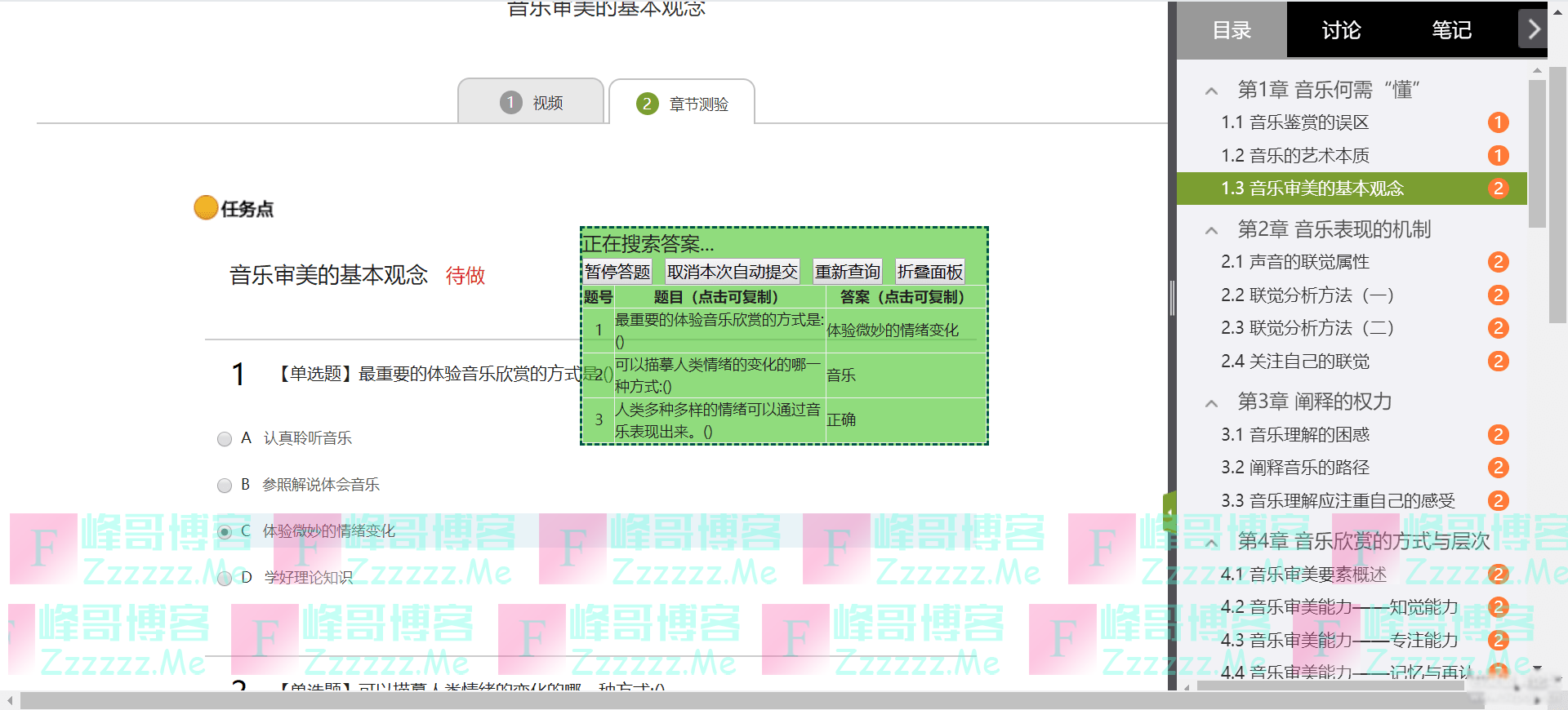1568x710 pixels.
Task: Select radio option D 学好理论知识
Action: (x=225, y=579)
